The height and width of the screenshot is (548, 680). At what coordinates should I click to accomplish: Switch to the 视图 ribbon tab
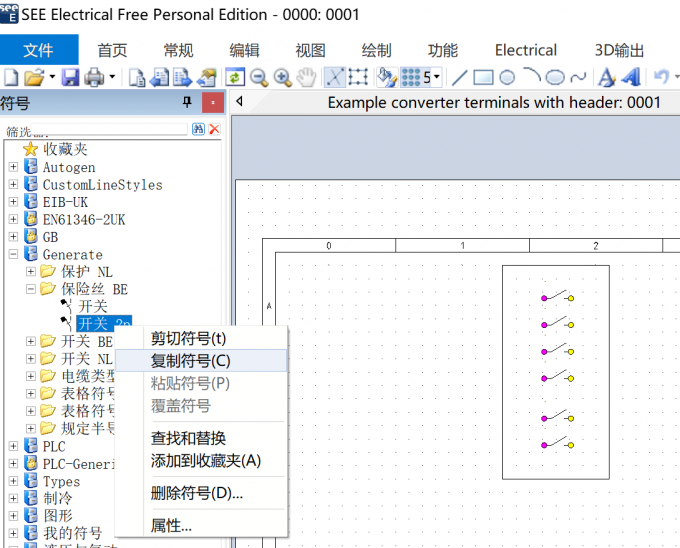tap(311, 50)
